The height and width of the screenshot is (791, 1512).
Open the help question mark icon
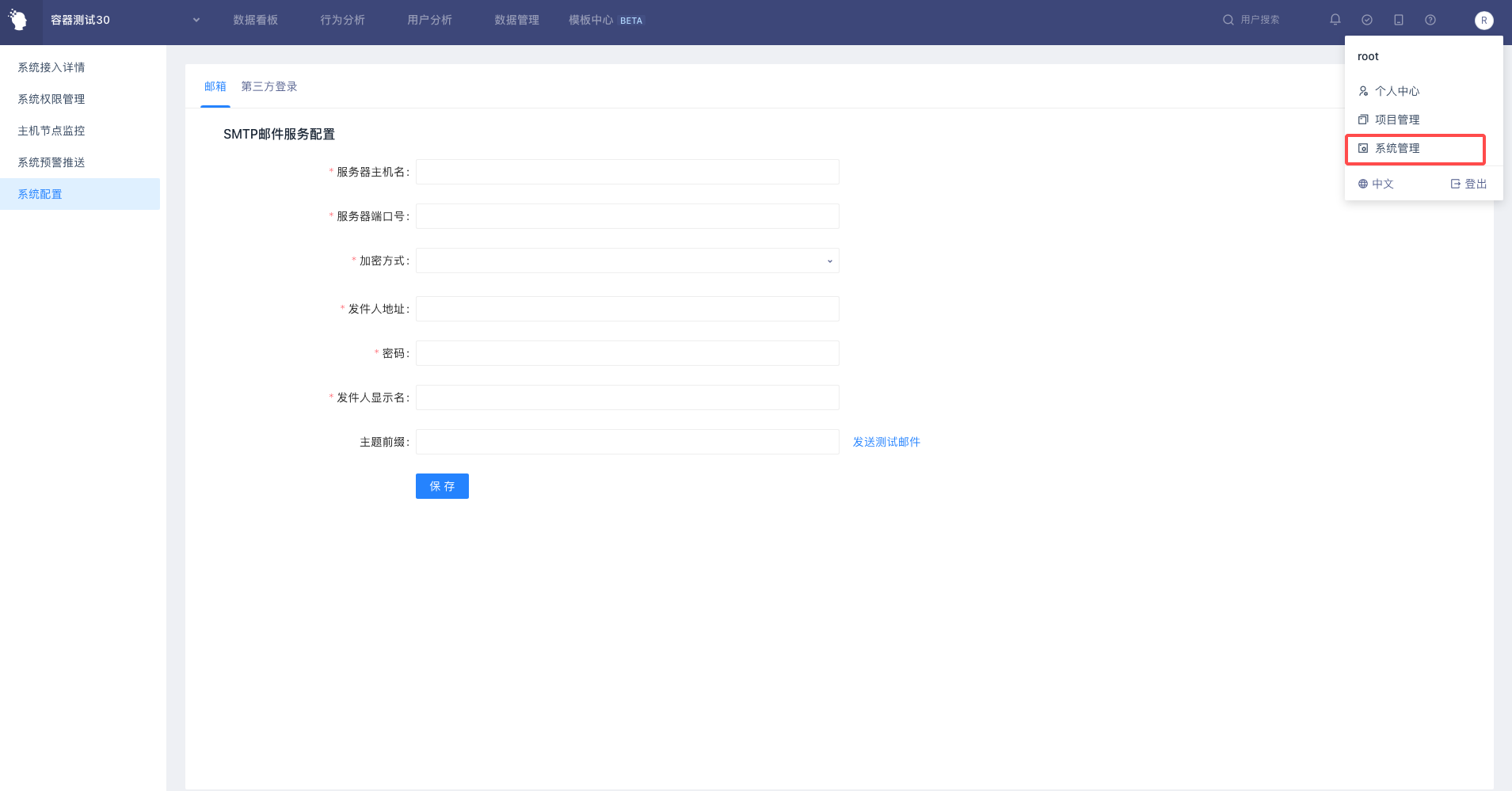(x=1430, y=20)
